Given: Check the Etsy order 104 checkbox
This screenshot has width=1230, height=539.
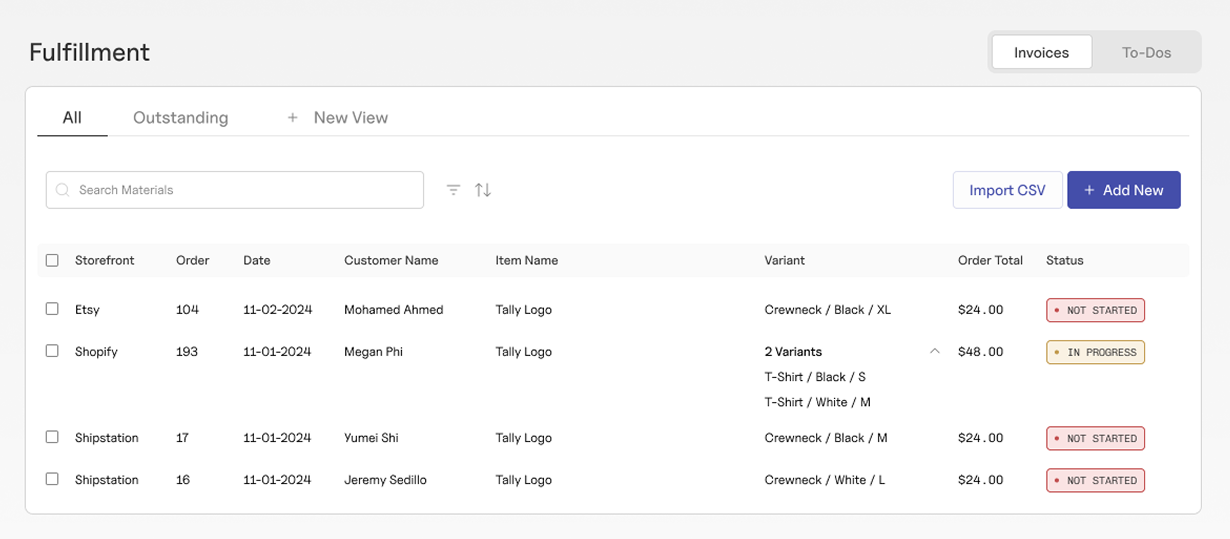Looking at the screenshot, I should (x=52, y=309).
